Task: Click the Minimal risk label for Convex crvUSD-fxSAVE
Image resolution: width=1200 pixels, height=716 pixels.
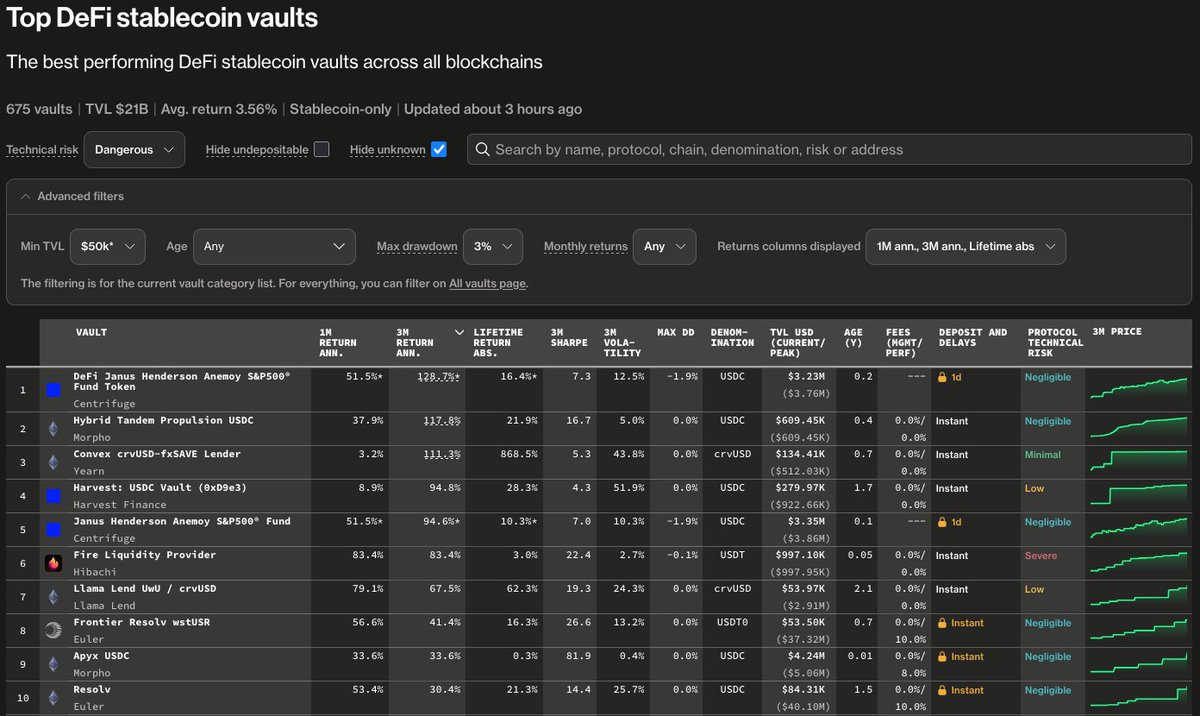Action: tap(1043, 455)
